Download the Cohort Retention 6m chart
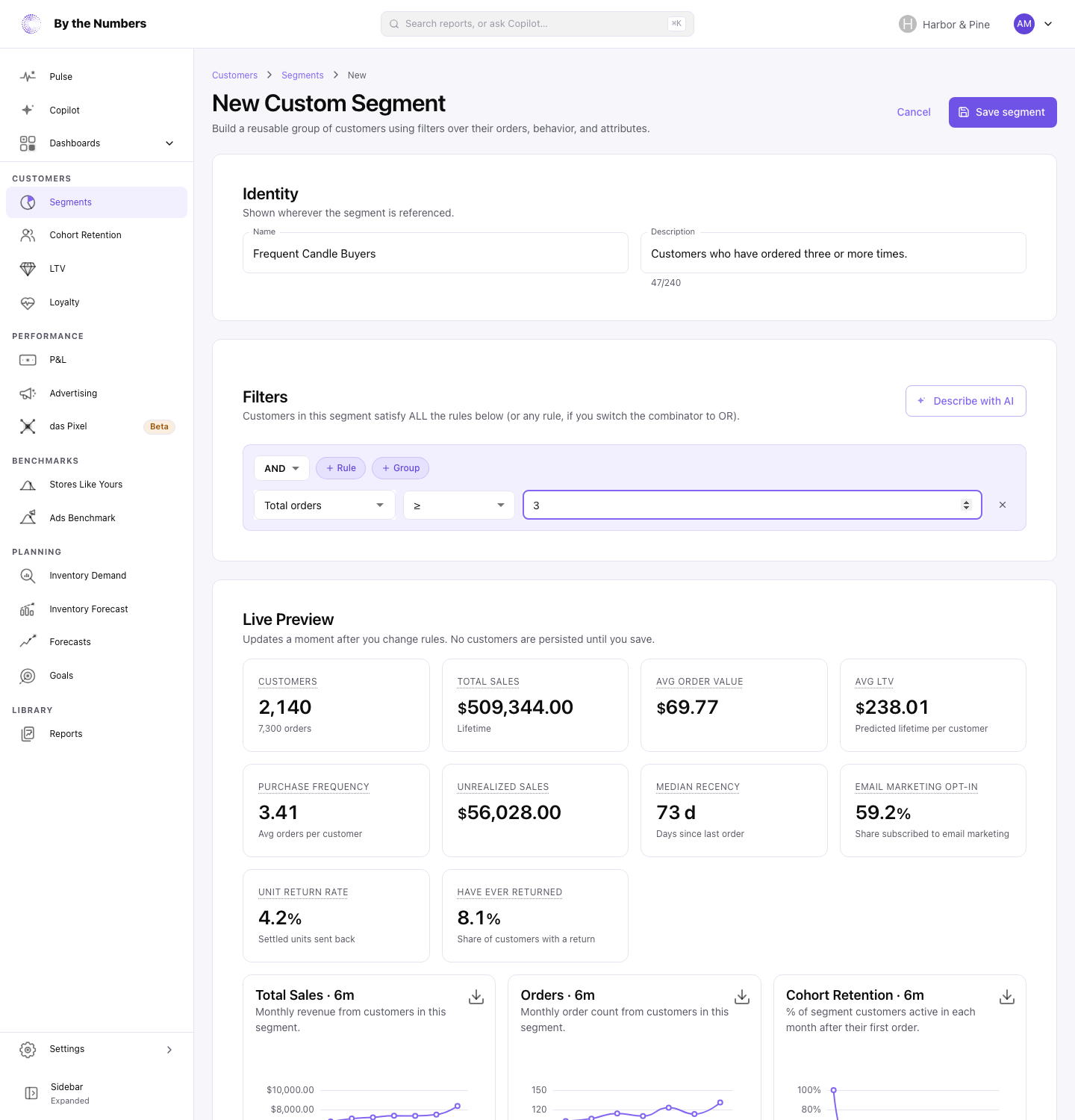 tap(1007, 997)
